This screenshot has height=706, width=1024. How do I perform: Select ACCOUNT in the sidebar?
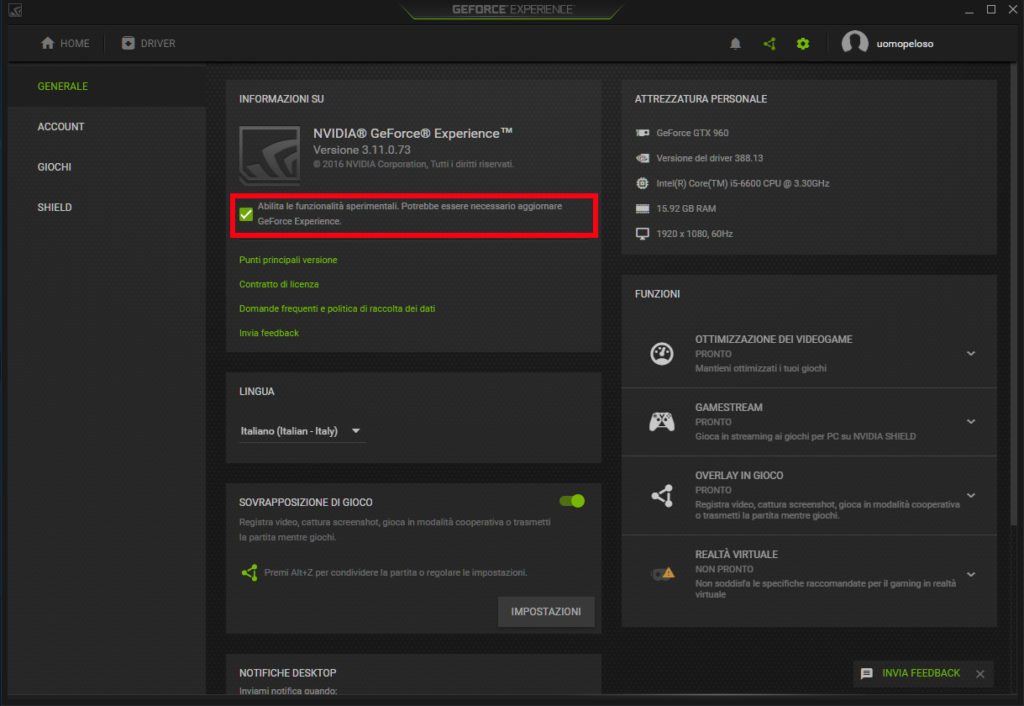61,126
